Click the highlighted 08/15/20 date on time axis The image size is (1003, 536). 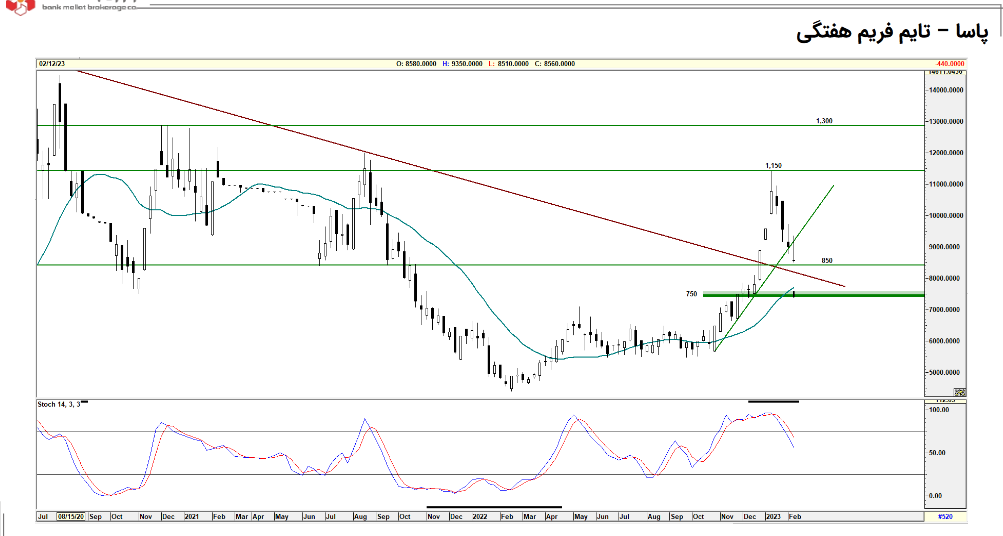tap(72, 515)
